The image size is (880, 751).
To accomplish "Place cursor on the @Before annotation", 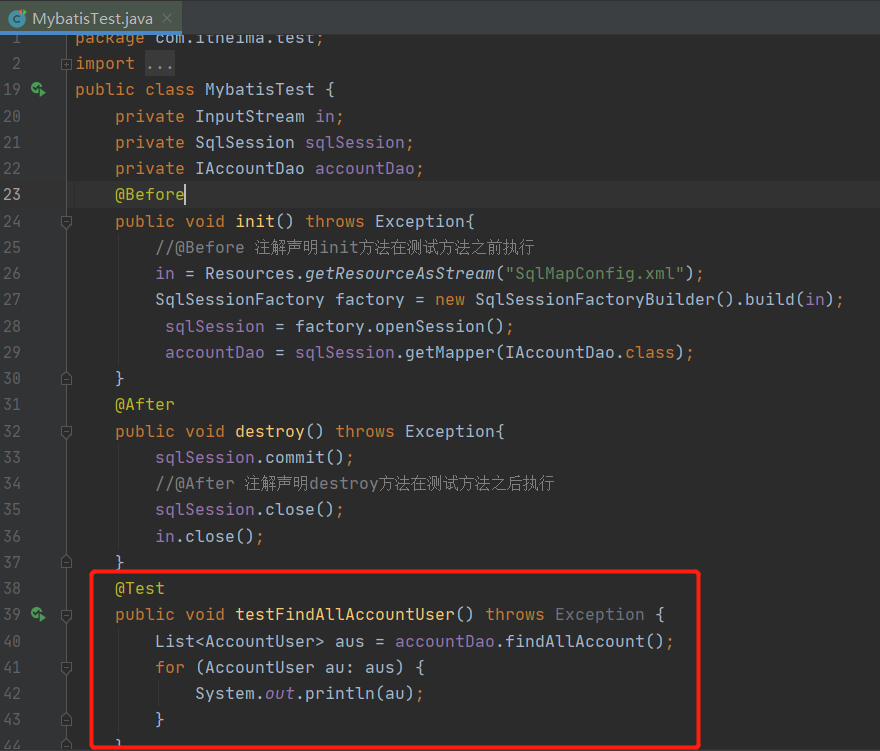I will tap(149, 195).
